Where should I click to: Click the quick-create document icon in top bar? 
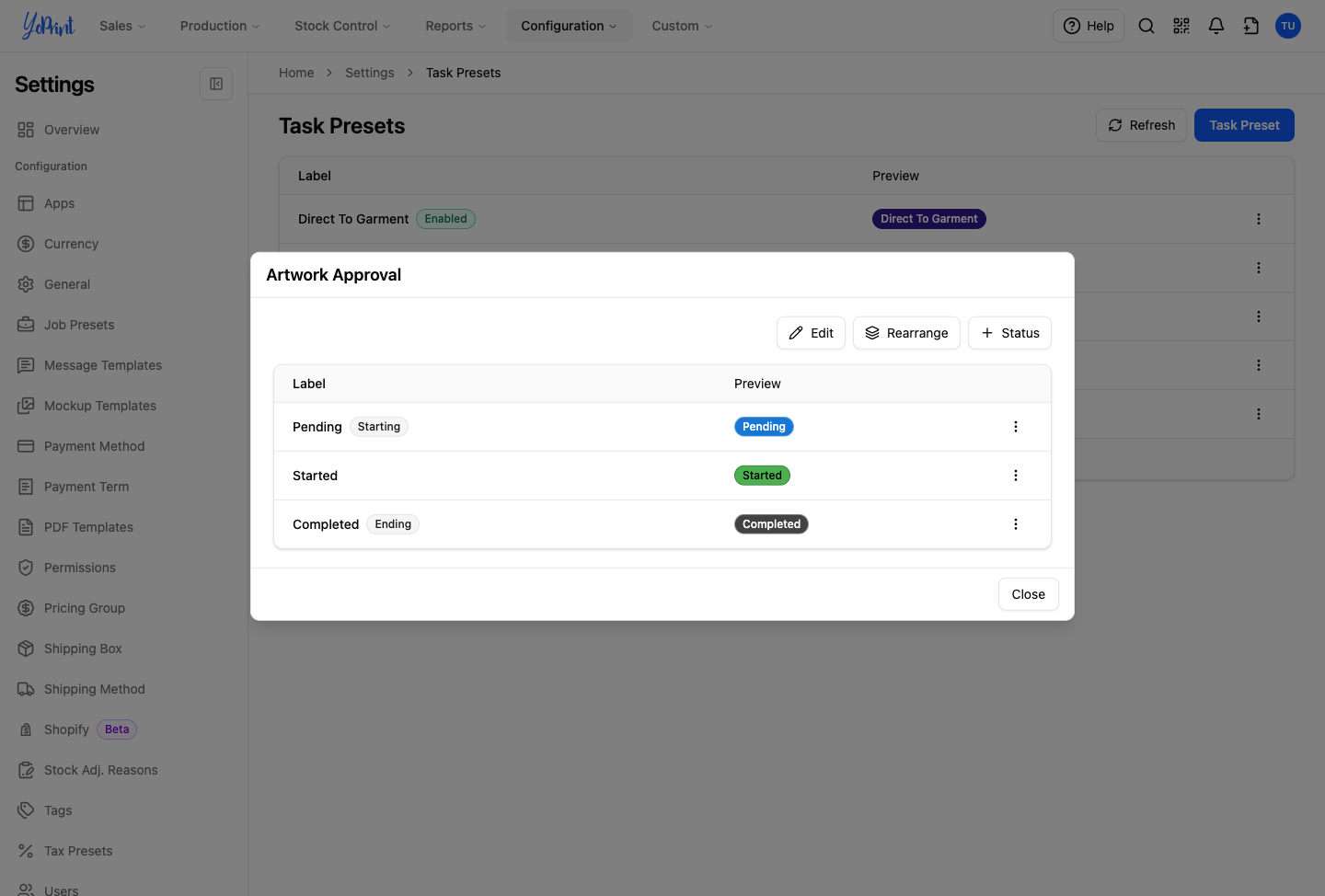point(1251,26)
